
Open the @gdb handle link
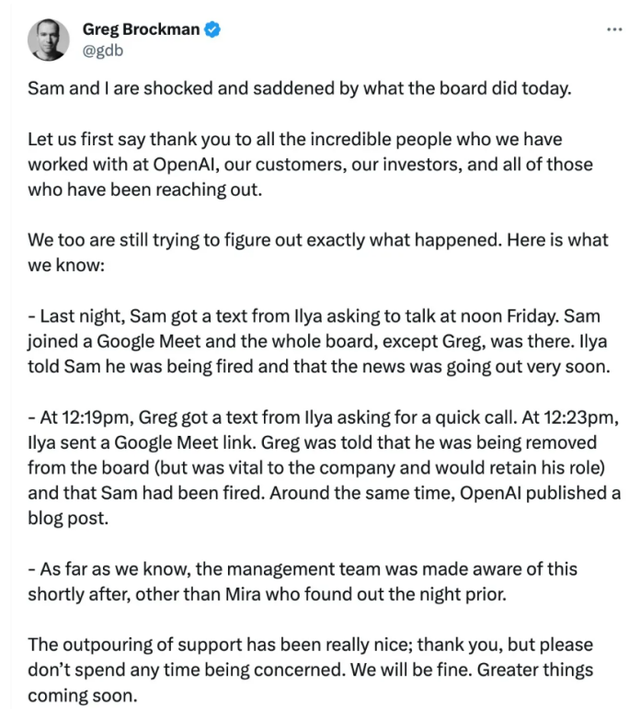103,50
